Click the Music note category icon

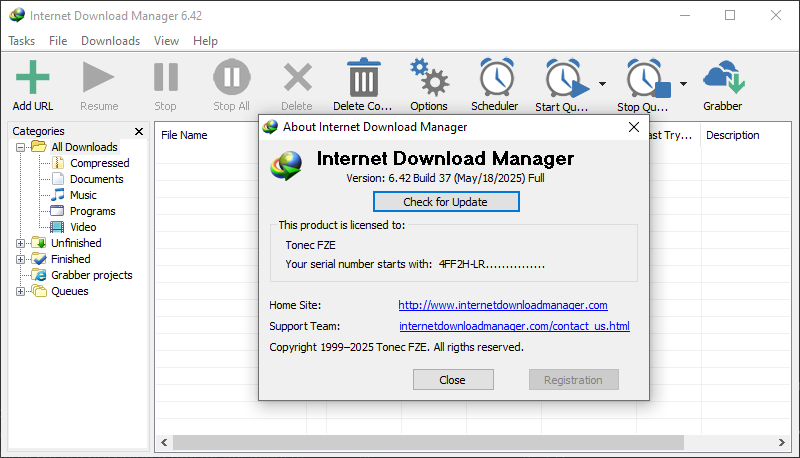pyautogui.click(x=58, y=194)
